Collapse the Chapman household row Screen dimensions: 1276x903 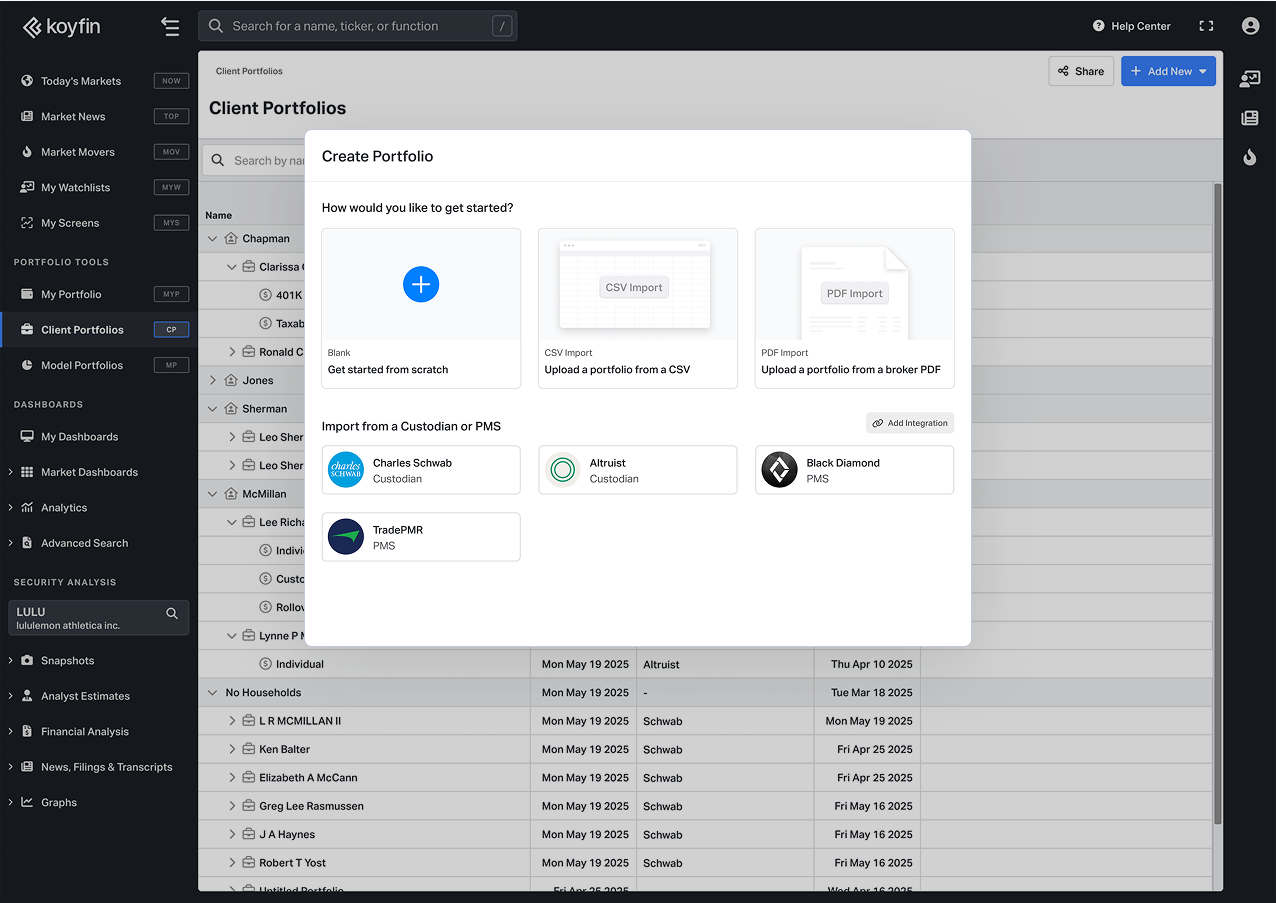[212, 239]
